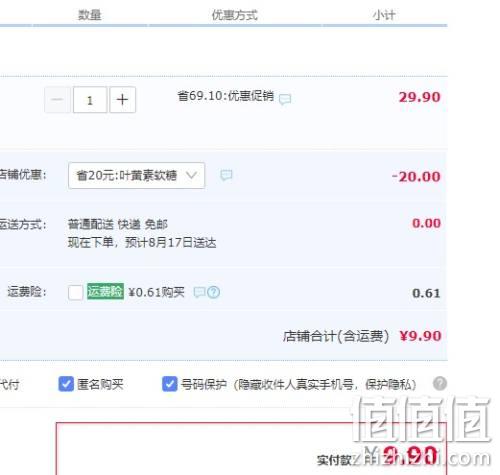Increase quantity with the plus button

click(x=122, y=100)
